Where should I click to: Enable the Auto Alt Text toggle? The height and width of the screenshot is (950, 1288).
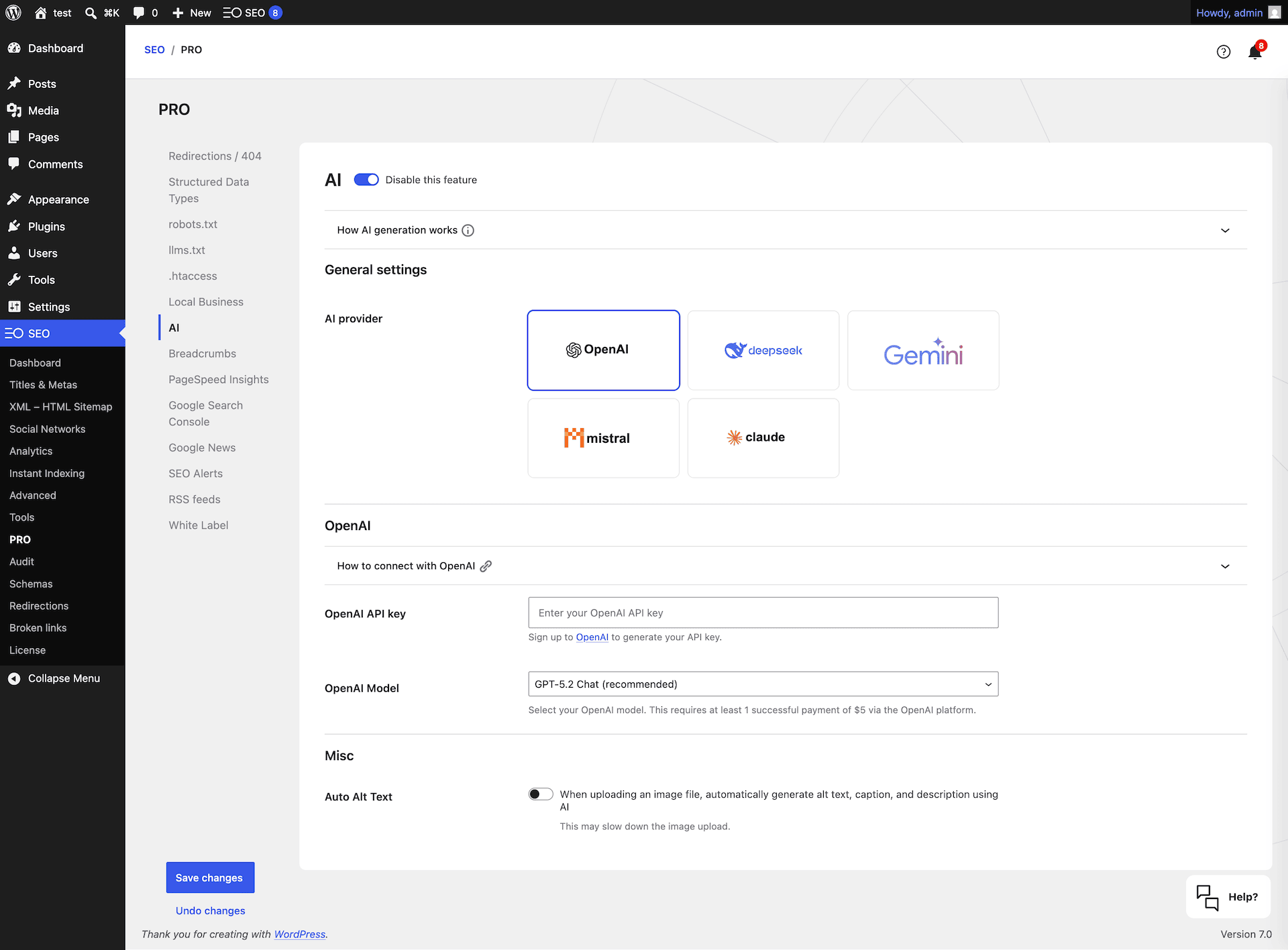(541, 794)
